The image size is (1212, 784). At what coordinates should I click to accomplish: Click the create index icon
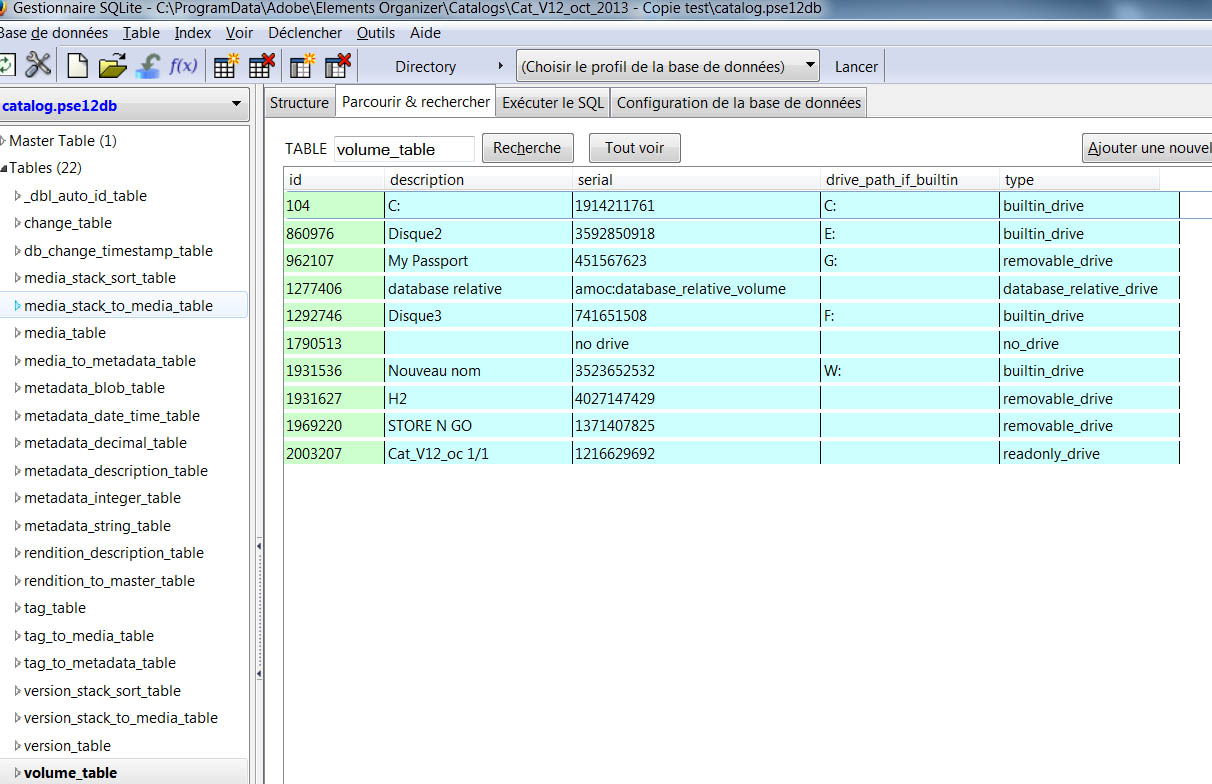(301, 64)
